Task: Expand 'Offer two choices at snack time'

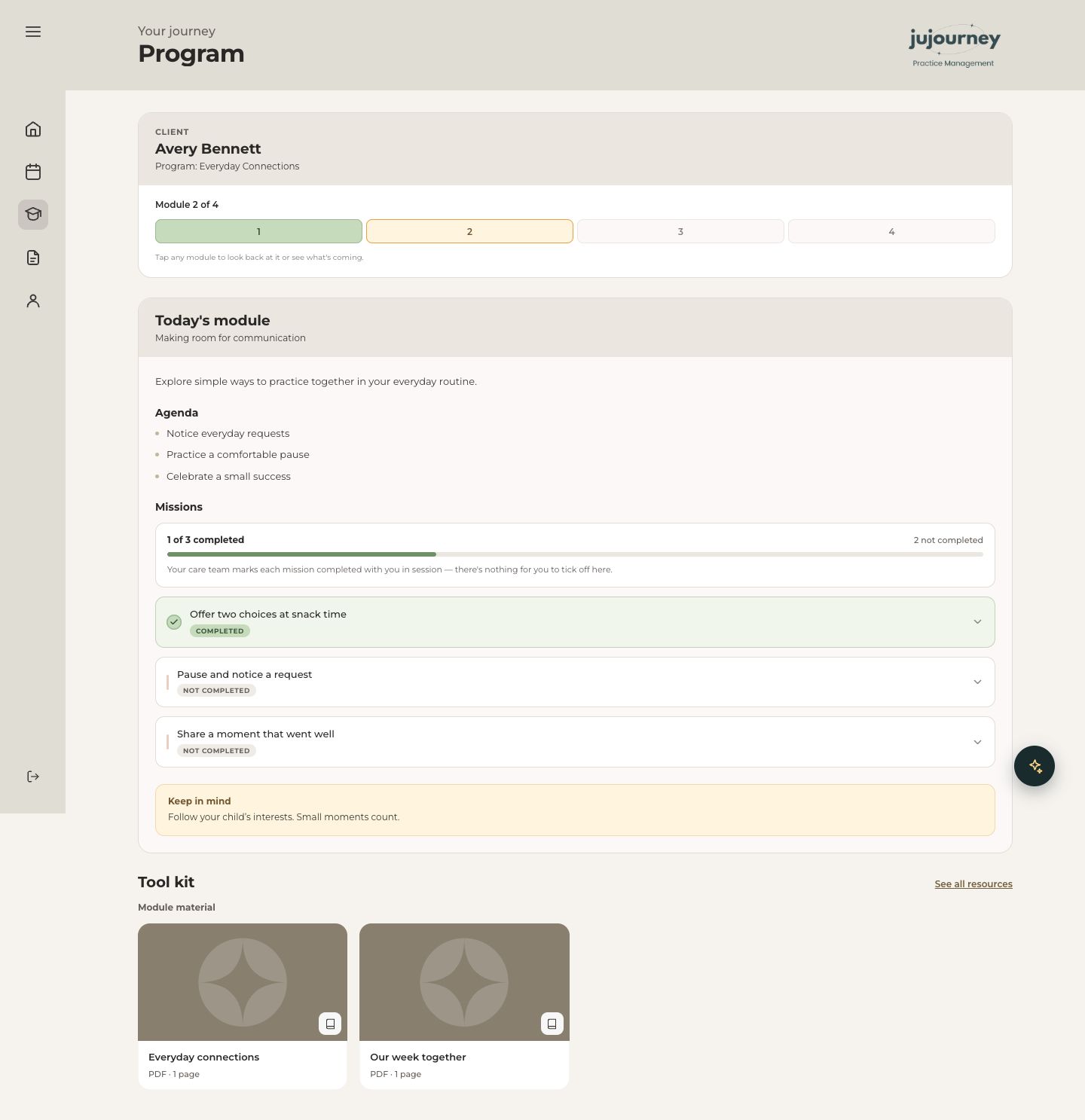Action: point(575,622)
